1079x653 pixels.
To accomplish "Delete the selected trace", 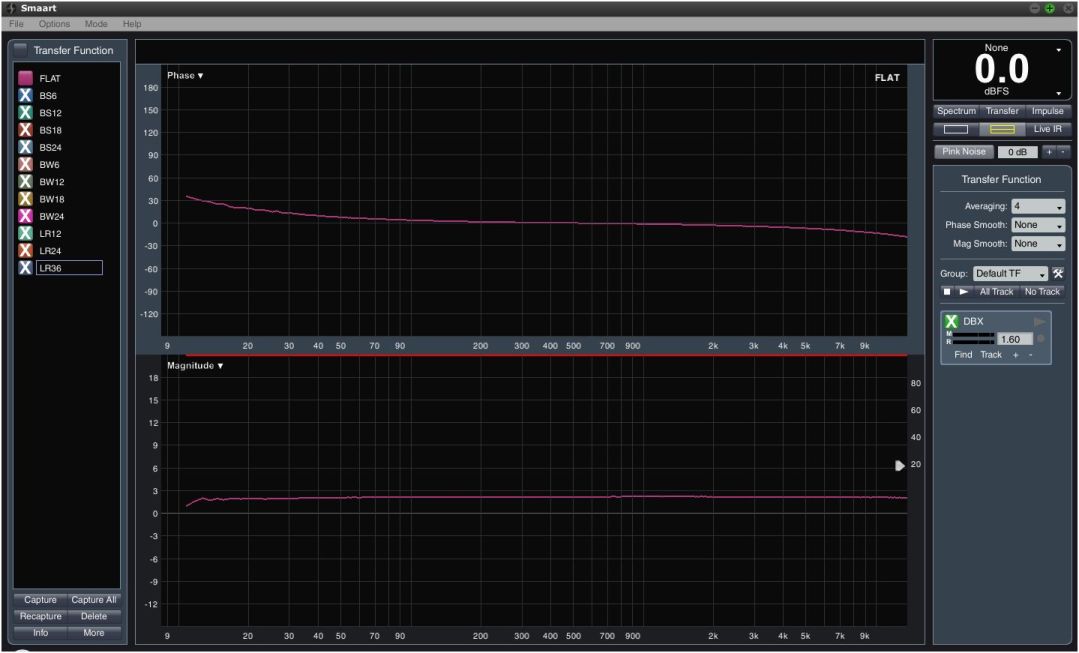I will coord(94,617).
